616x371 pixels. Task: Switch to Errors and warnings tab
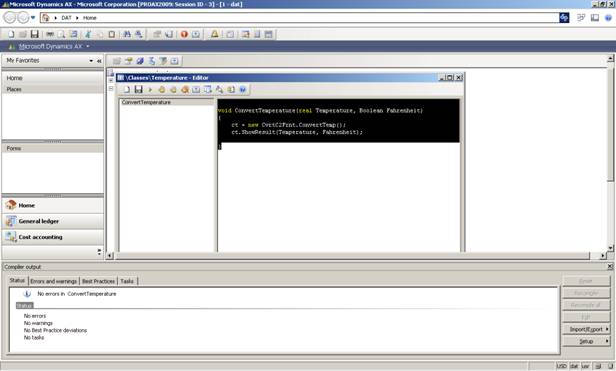53,281
